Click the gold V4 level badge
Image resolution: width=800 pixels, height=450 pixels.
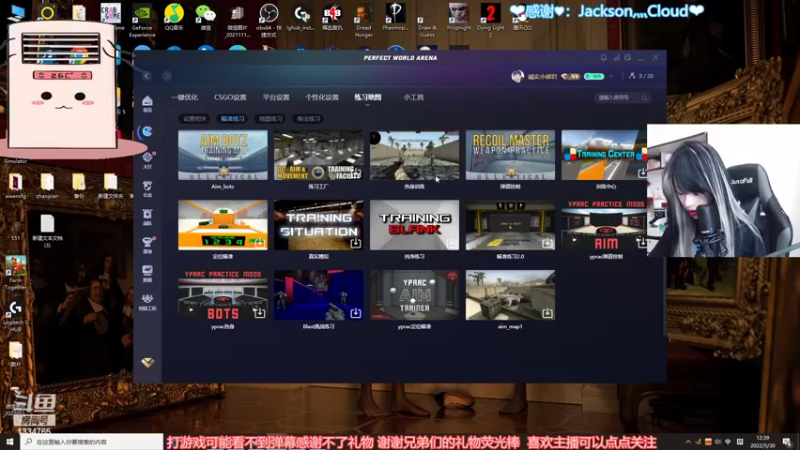pyautogui.click(x=570, y=77)
